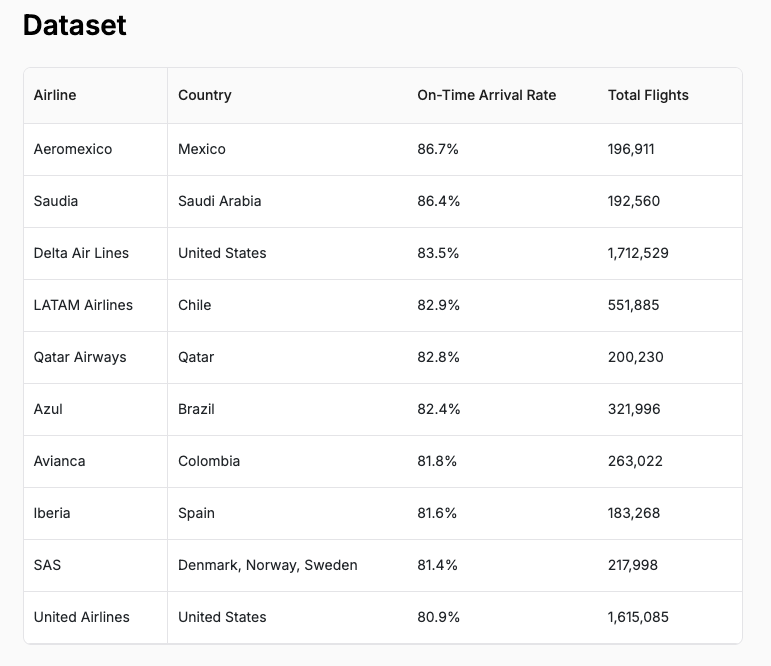Select the Saudi Arabia country cell

point(219,201)
